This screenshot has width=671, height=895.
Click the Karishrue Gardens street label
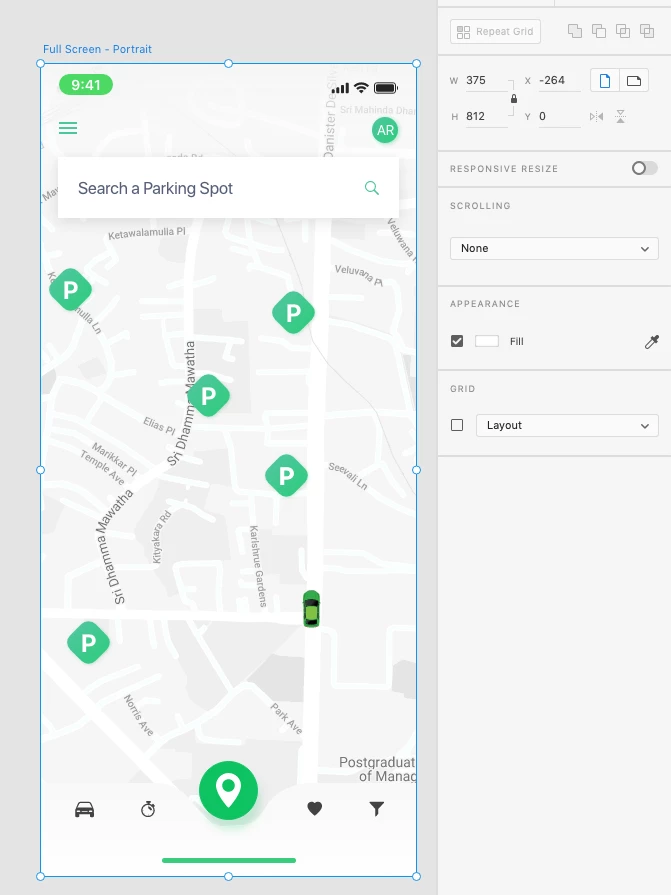tap(257, 566)
